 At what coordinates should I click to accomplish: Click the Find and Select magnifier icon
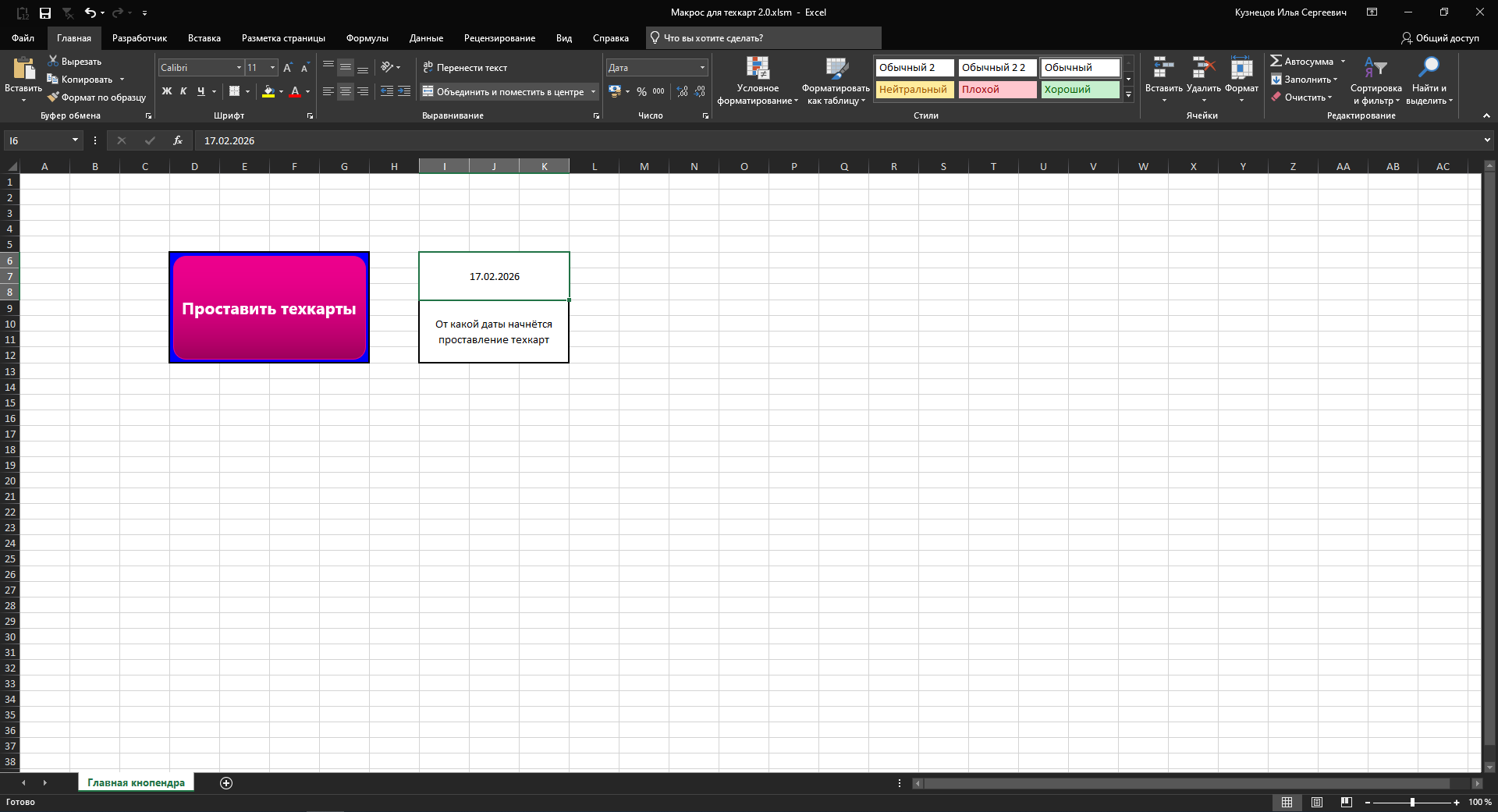[x=1429, y=69]
